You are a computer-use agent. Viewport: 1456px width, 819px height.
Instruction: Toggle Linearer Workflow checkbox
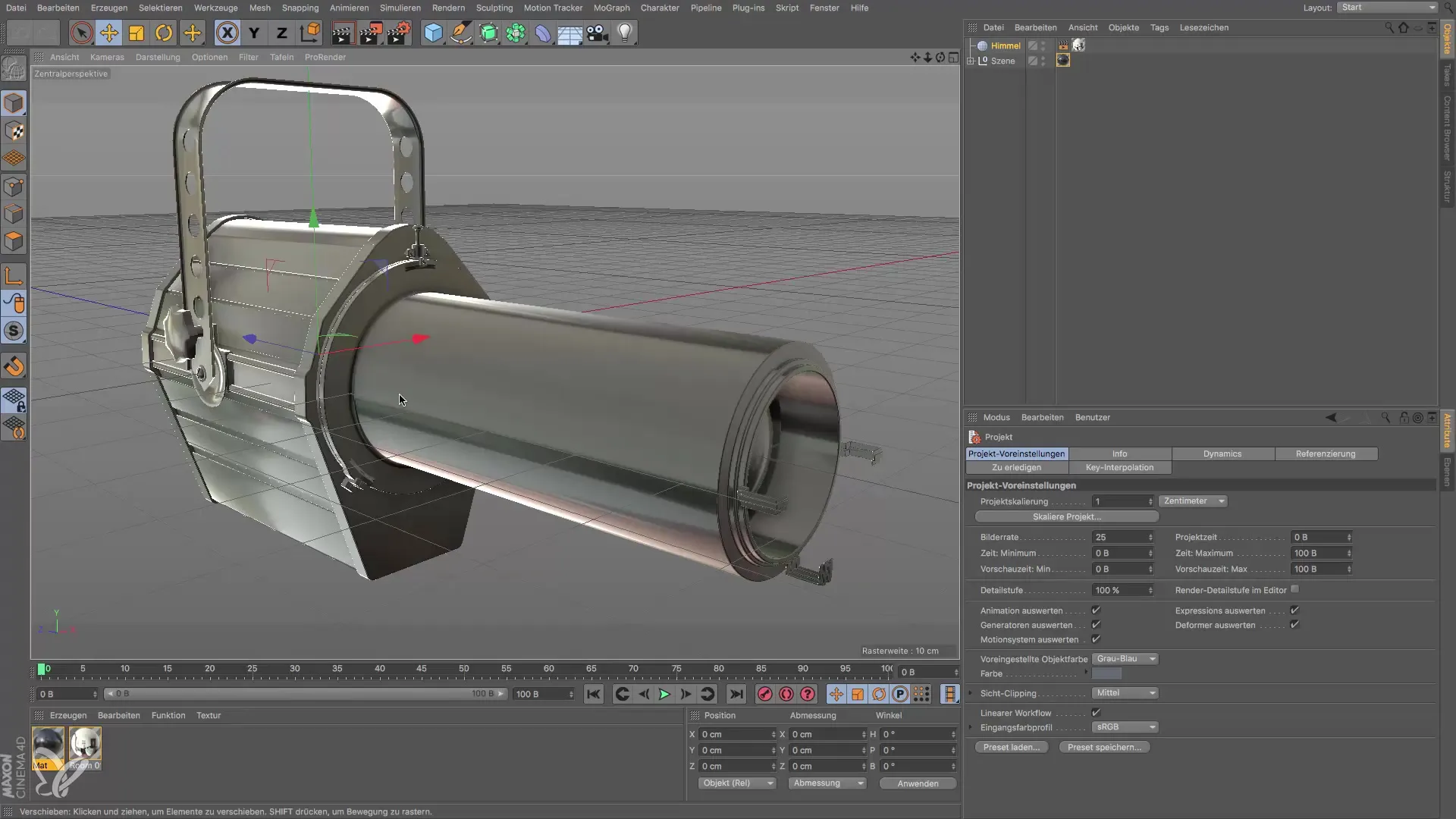coord(1096,713)
